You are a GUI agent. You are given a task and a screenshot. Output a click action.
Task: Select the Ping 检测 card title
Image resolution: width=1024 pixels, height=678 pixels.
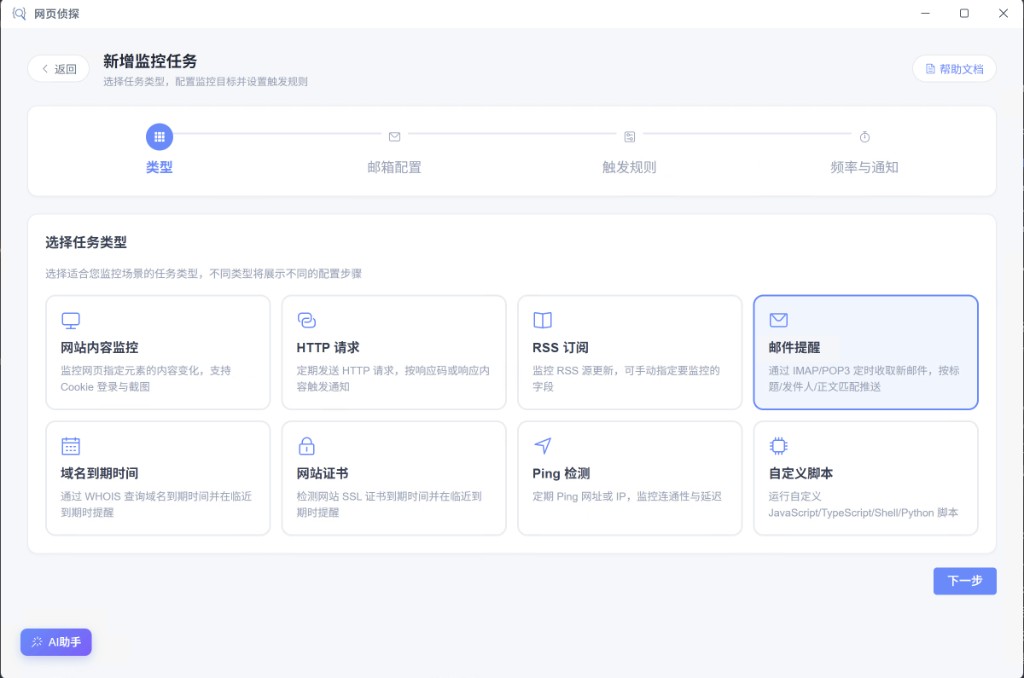pos(561,473)
